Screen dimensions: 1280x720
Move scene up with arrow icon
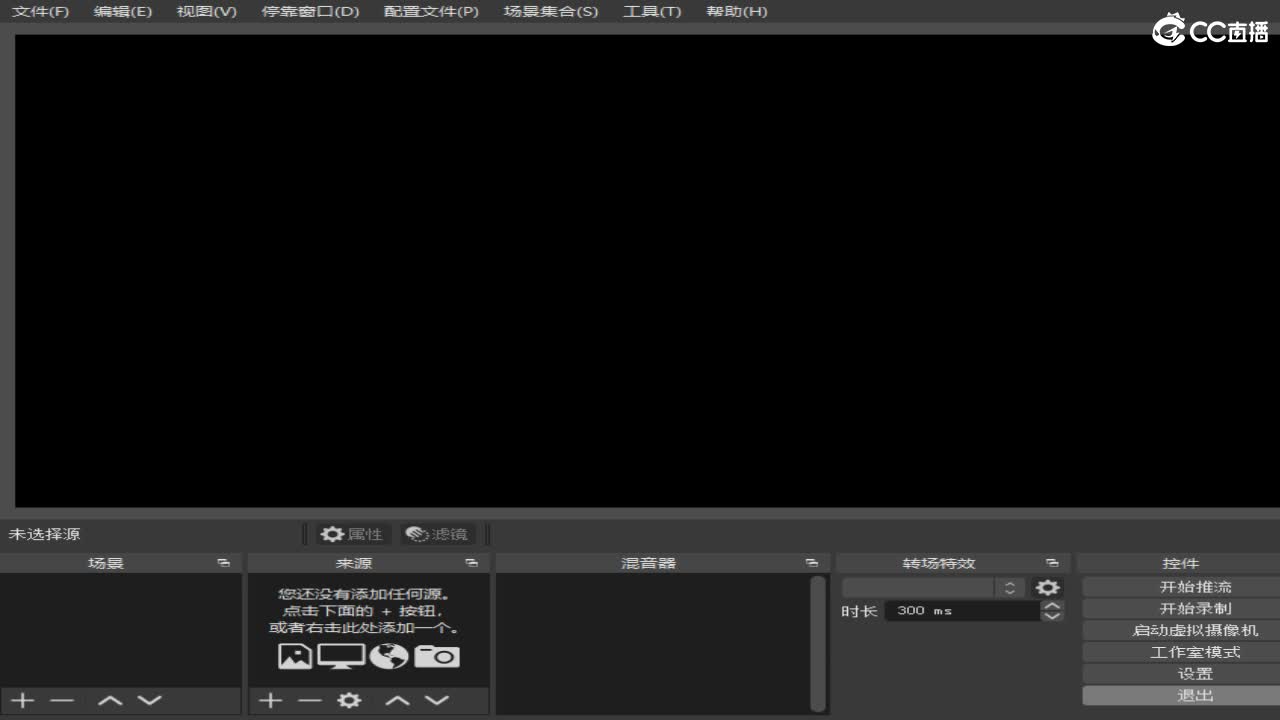[x=110, y=700]
